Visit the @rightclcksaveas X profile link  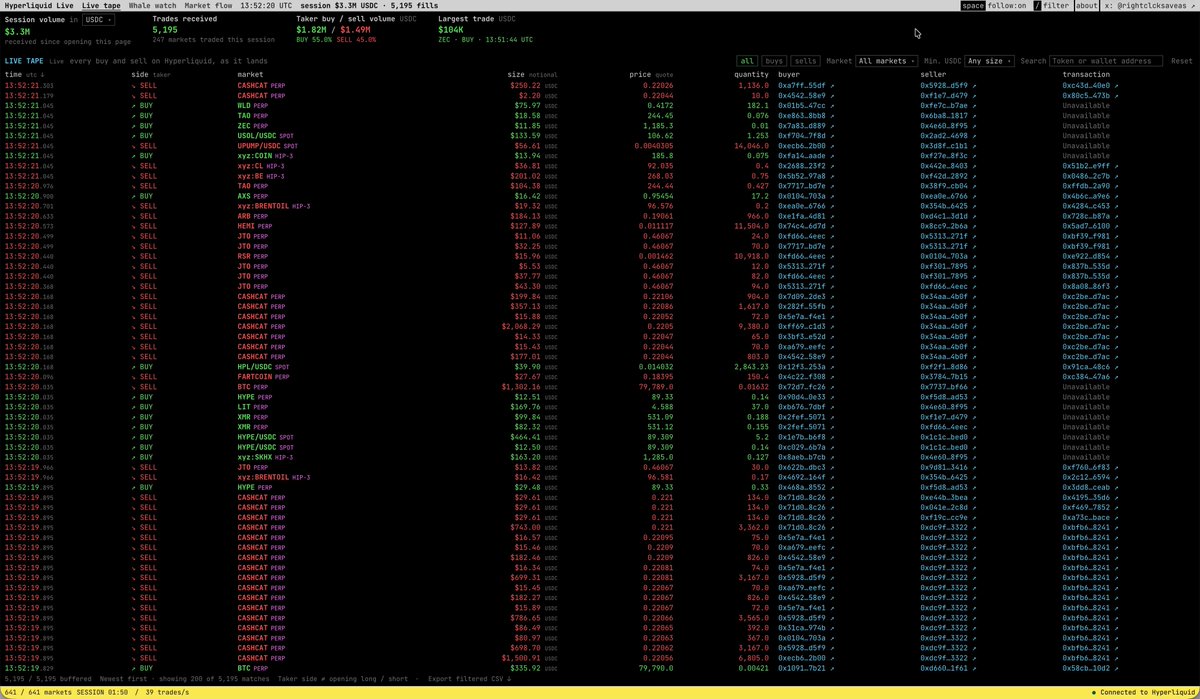click(1151, 6)
